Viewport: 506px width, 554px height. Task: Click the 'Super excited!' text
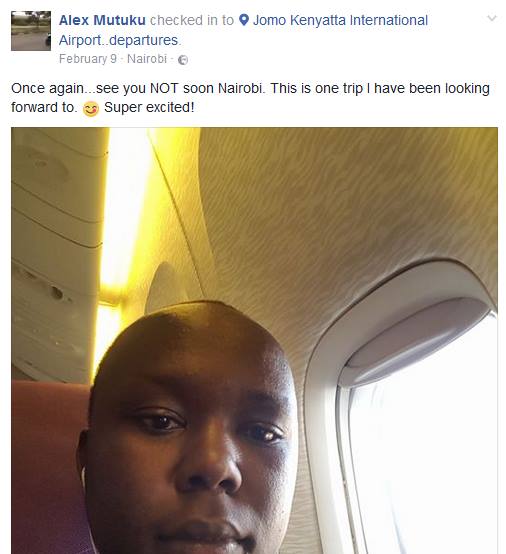[x=149, y=107]
